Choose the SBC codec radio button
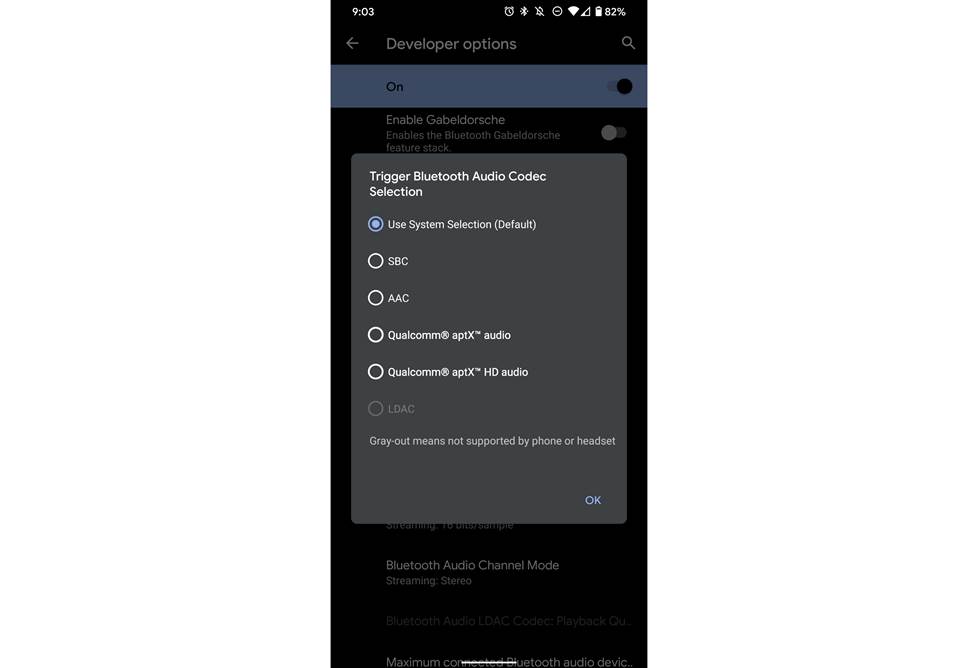Screen dimensions: 978x668 [x=388, y=261]
